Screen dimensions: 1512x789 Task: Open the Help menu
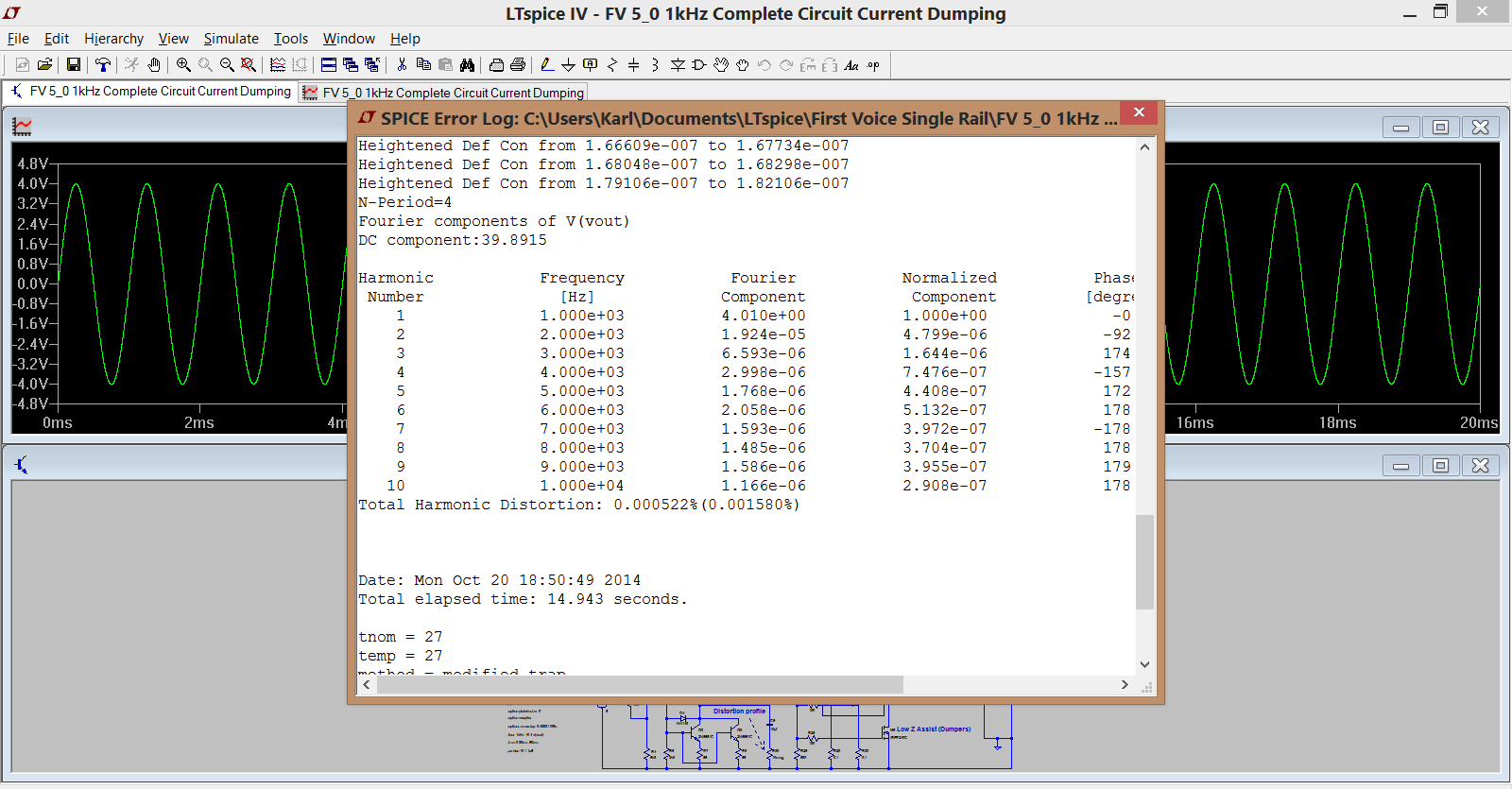pos(404,39)
